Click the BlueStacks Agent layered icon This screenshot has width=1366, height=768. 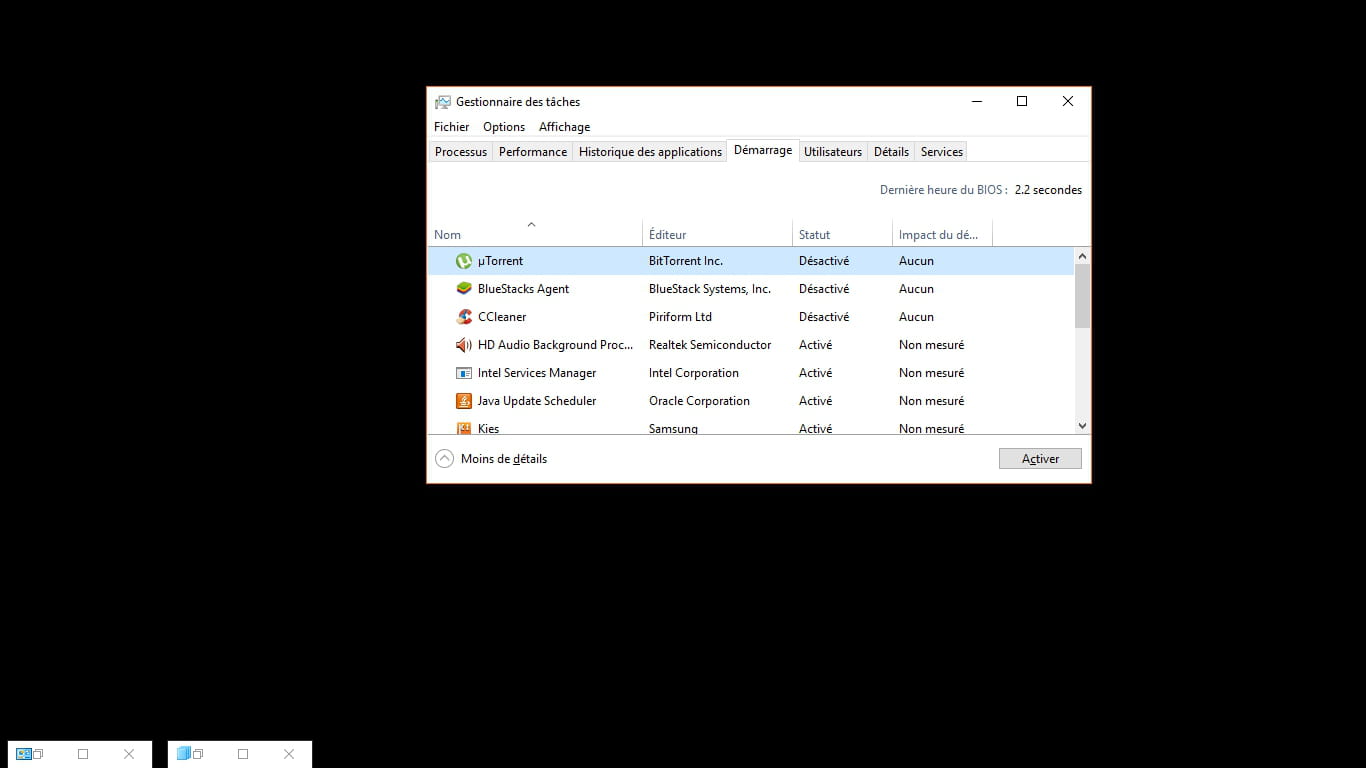click(464, 289)
